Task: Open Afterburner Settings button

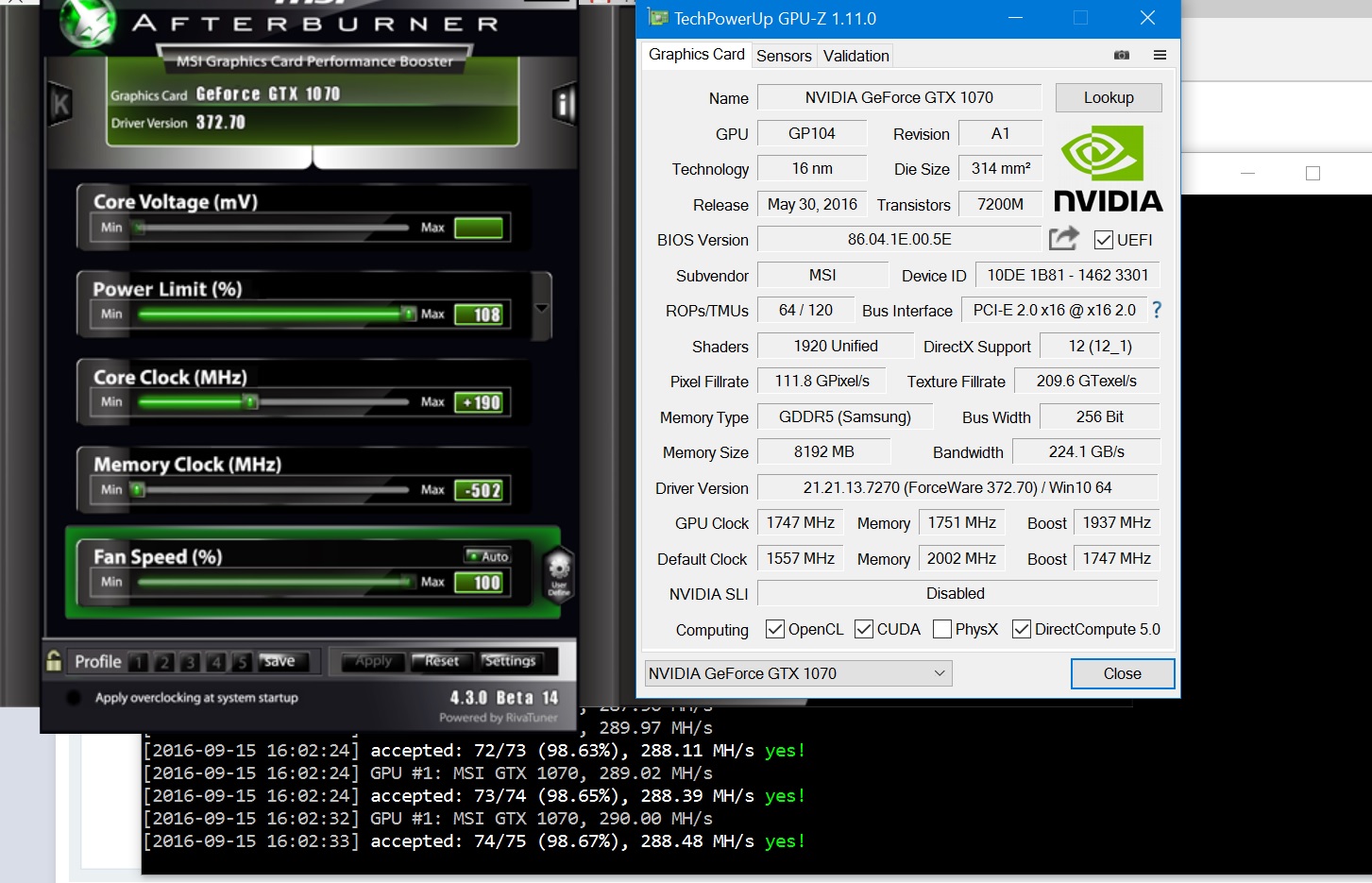Action: tap(510, 662)
